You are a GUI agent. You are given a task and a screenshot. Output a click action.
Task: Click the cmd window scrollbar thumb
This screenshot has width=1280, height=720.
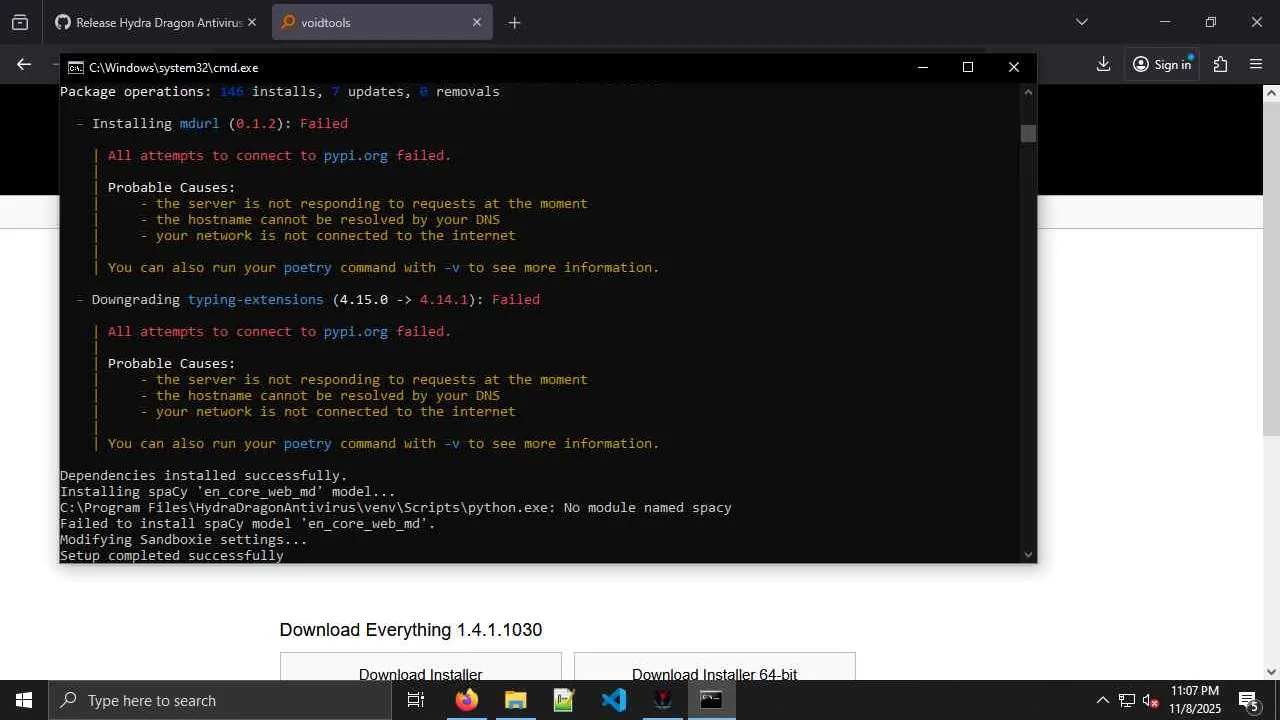click(x=1028, y=133)
